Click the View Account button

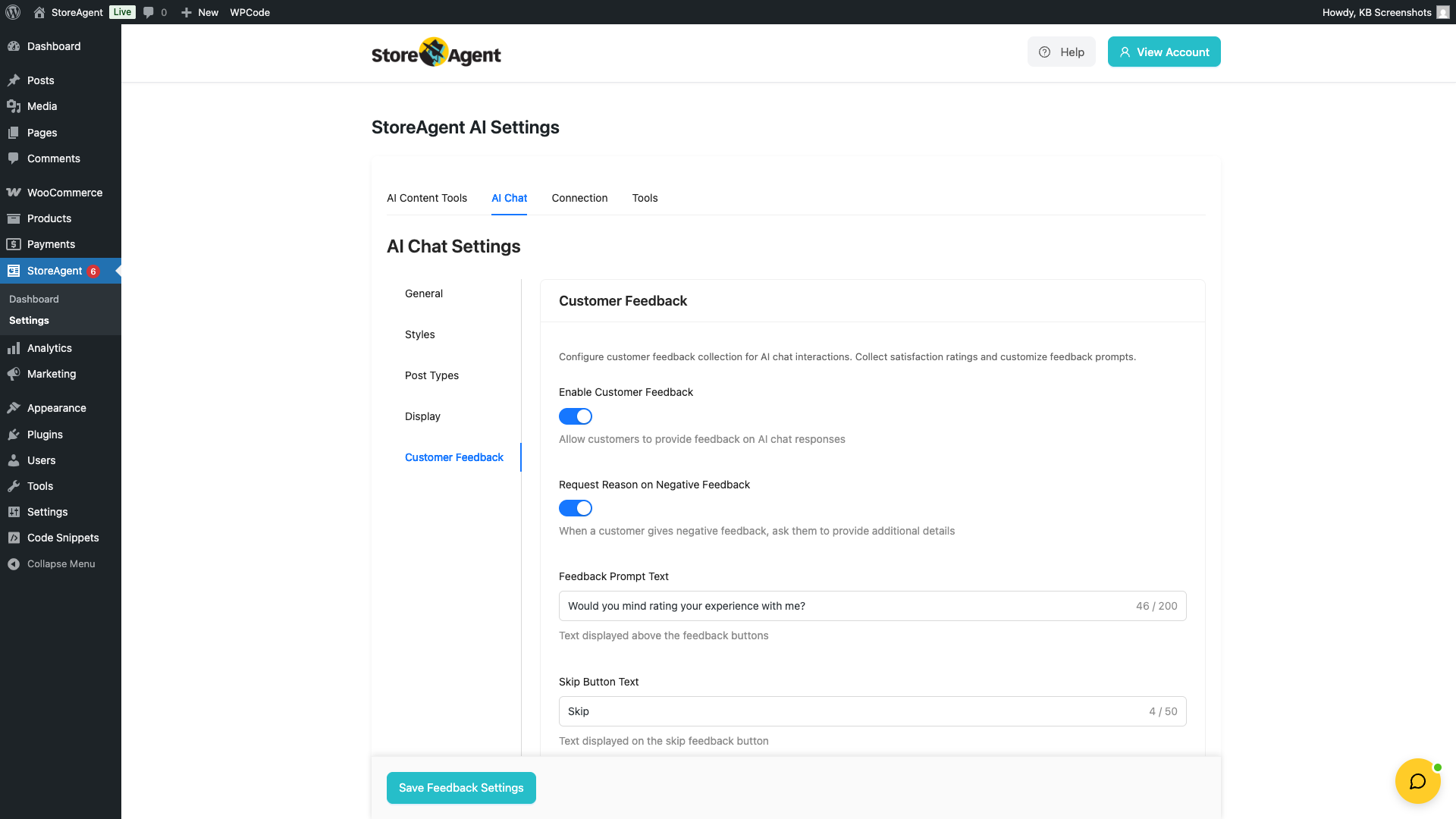1164,52
